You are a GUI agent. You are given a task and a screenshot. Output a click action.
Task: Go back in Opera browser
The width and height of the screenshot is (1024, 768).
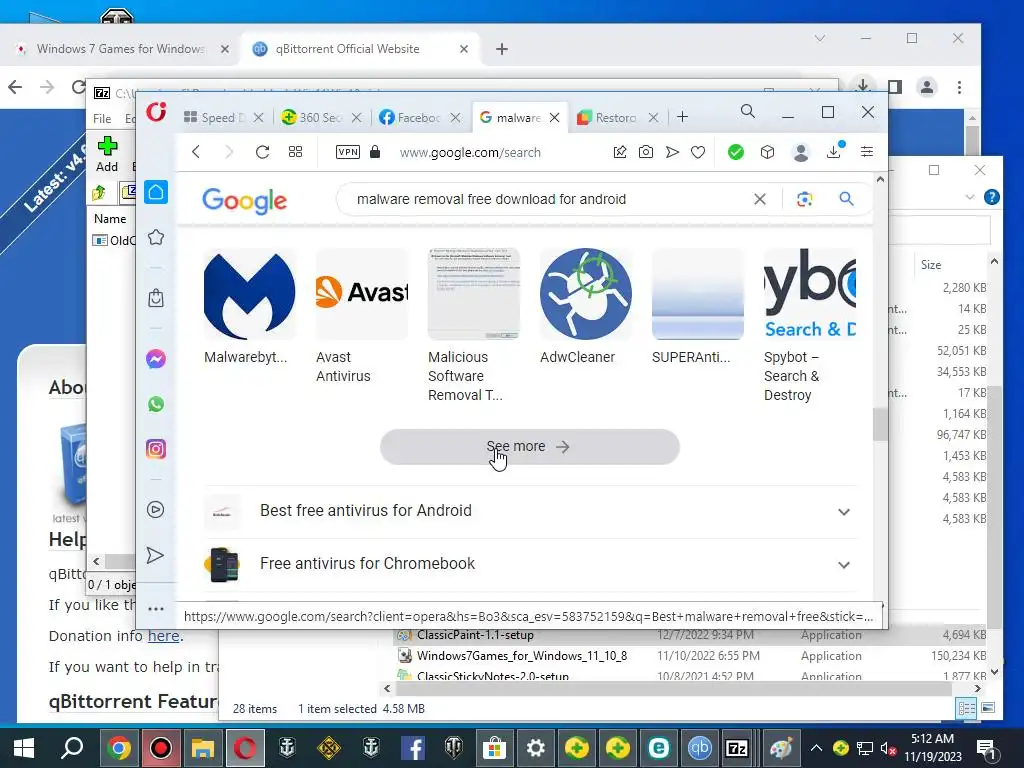click(196, 152)
